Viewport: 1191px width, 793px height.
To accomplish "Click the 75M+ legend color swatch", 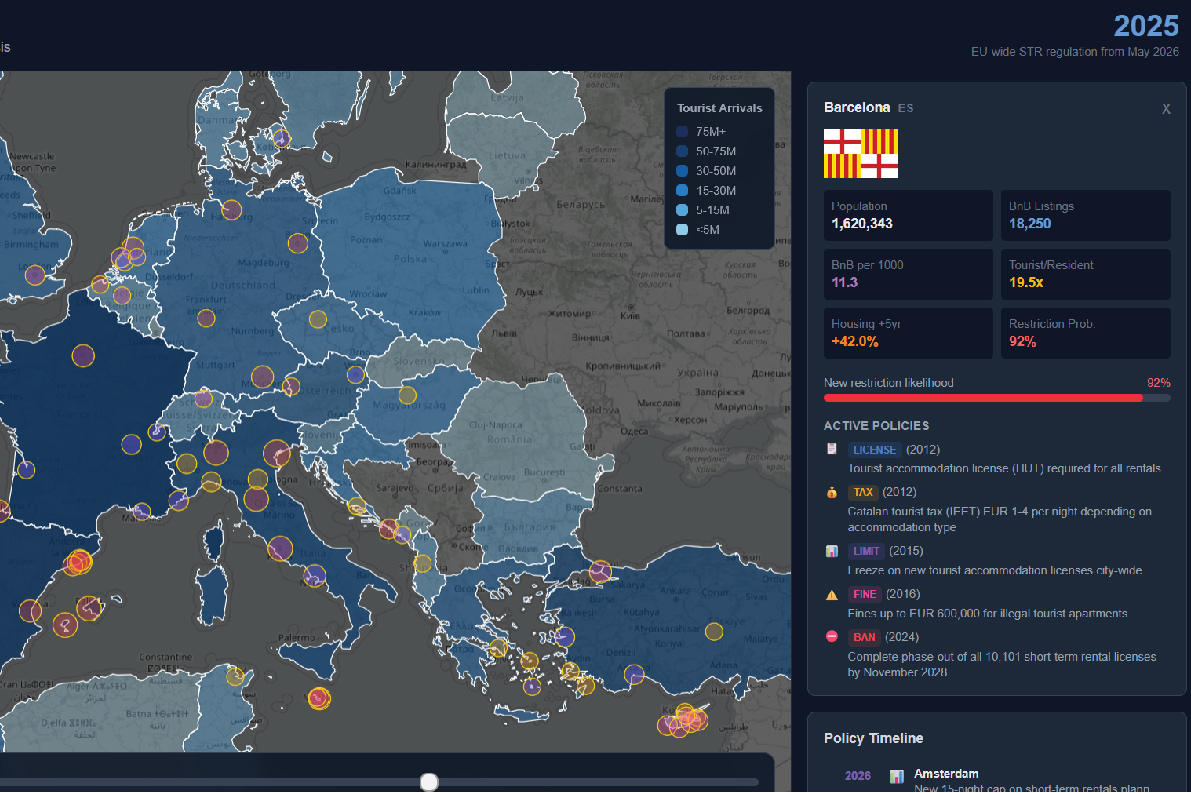I will click(682, 132).
